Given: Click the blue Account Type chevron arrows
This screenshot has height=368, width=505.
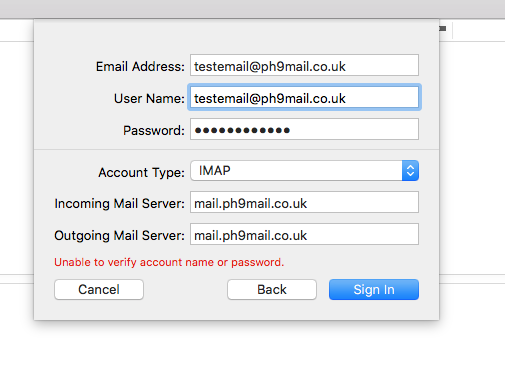Looking at the screenshot, I should point(410,171).
